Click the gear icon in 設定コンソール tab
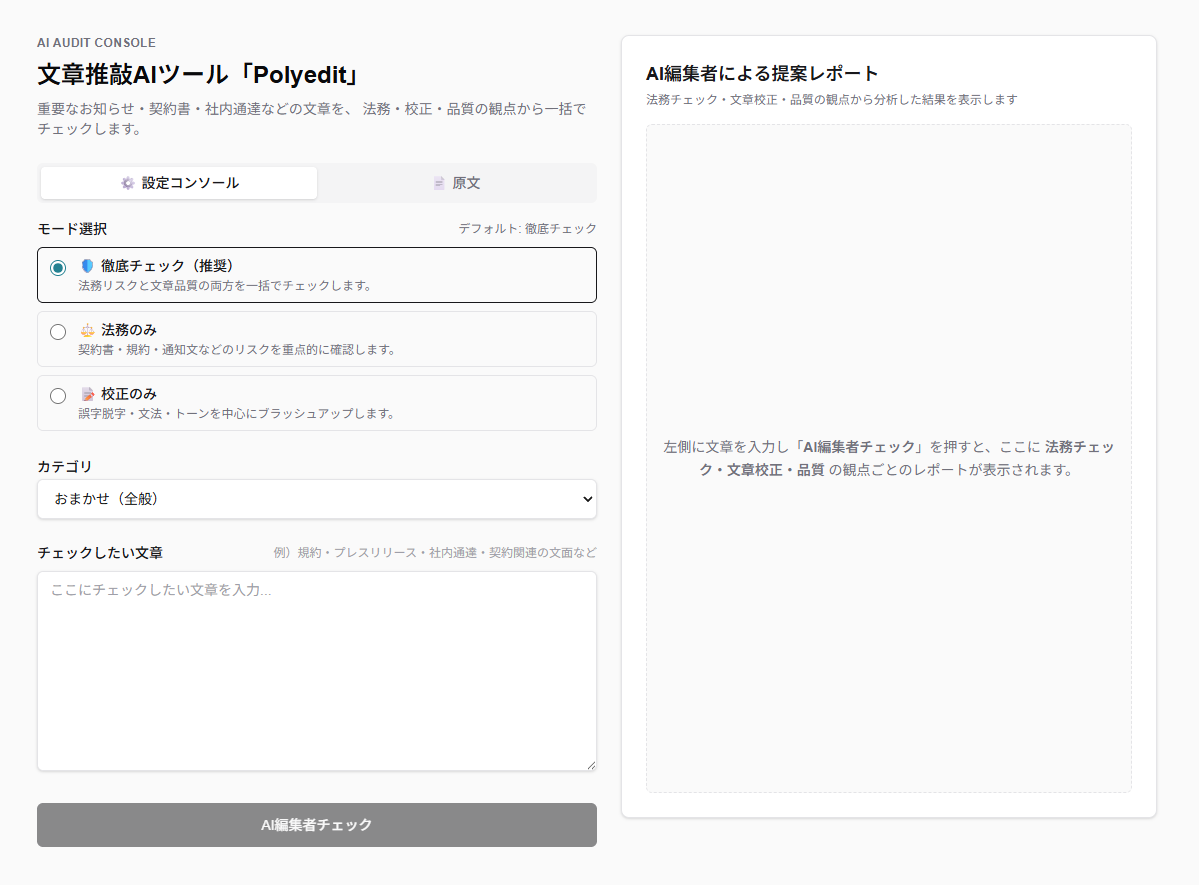Image resolution: width=1199 pixels, height=885 pixels. [x=127, y=183]
